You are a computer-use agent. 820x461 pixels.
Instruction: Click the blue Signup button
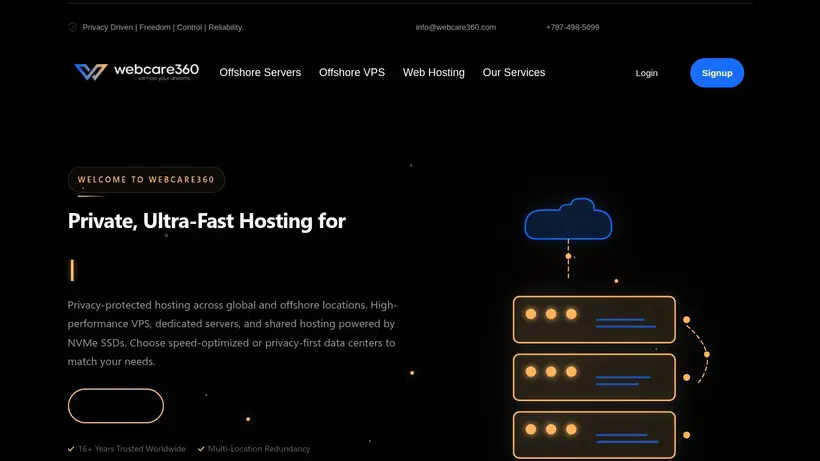point(717,73)
